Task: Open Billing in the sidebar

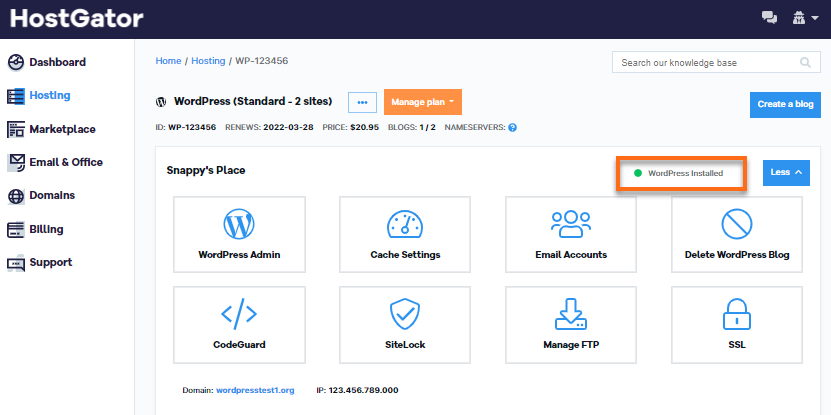Action: tap(36, 229)
